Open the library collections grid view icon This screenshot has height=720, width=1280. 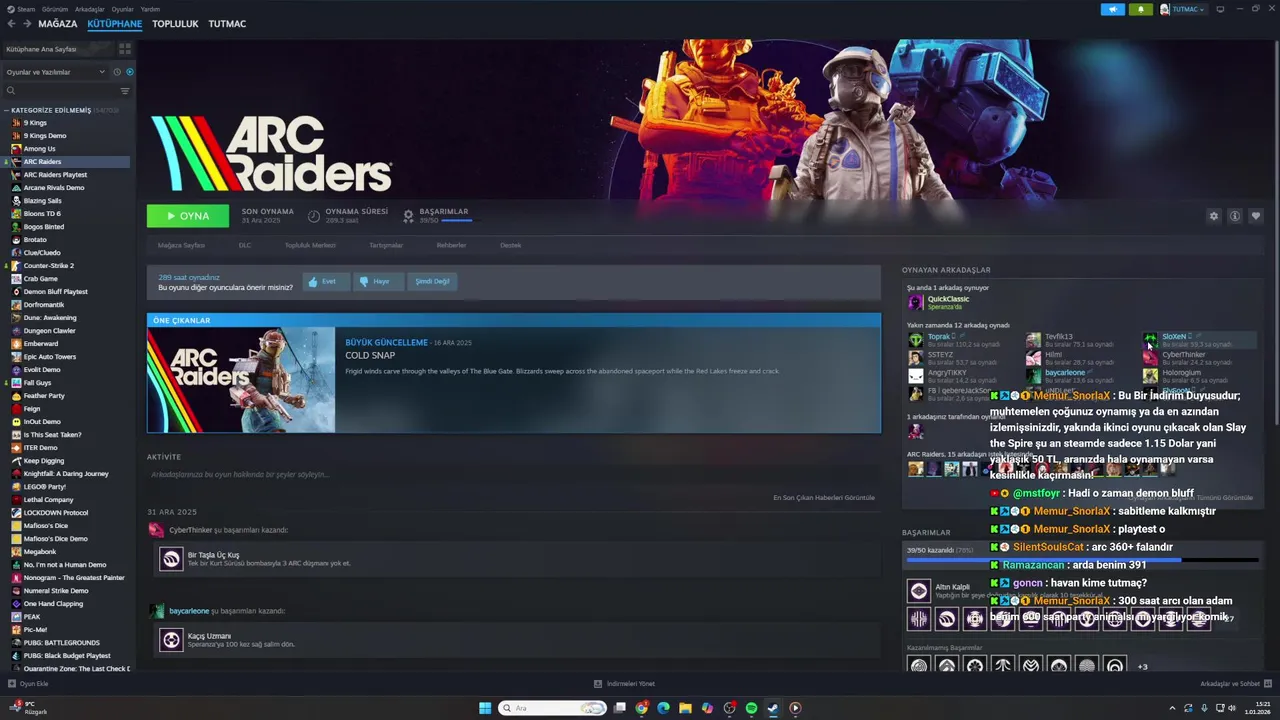point(125,48)
